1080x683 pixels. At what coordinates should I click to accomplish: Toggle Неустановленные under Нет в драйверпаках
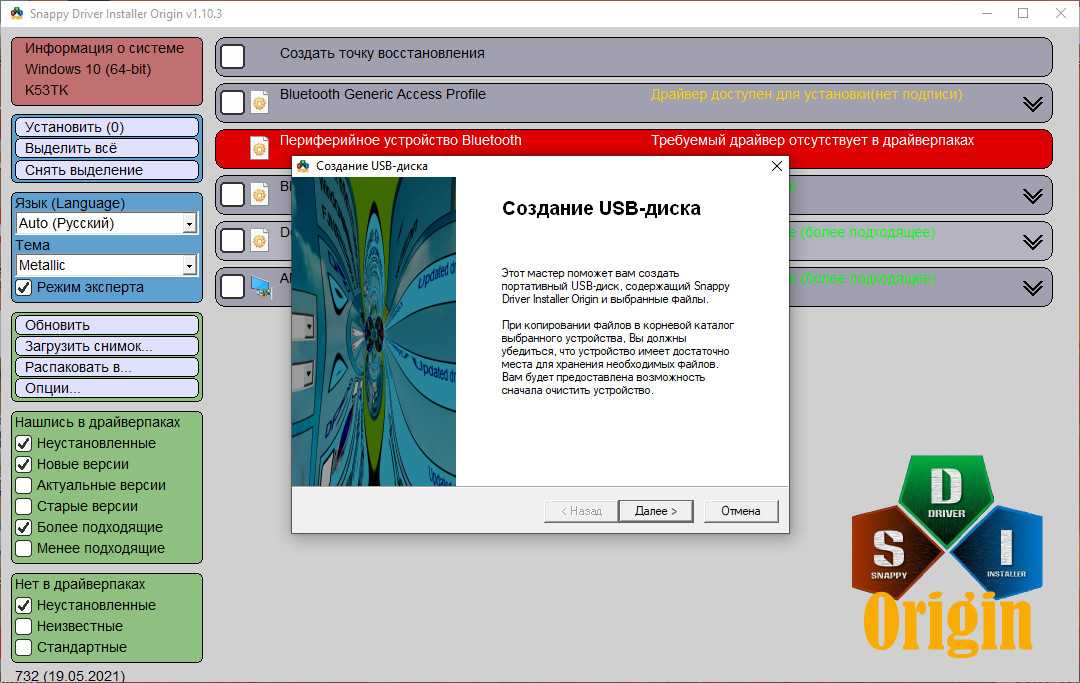click(23, 605)
